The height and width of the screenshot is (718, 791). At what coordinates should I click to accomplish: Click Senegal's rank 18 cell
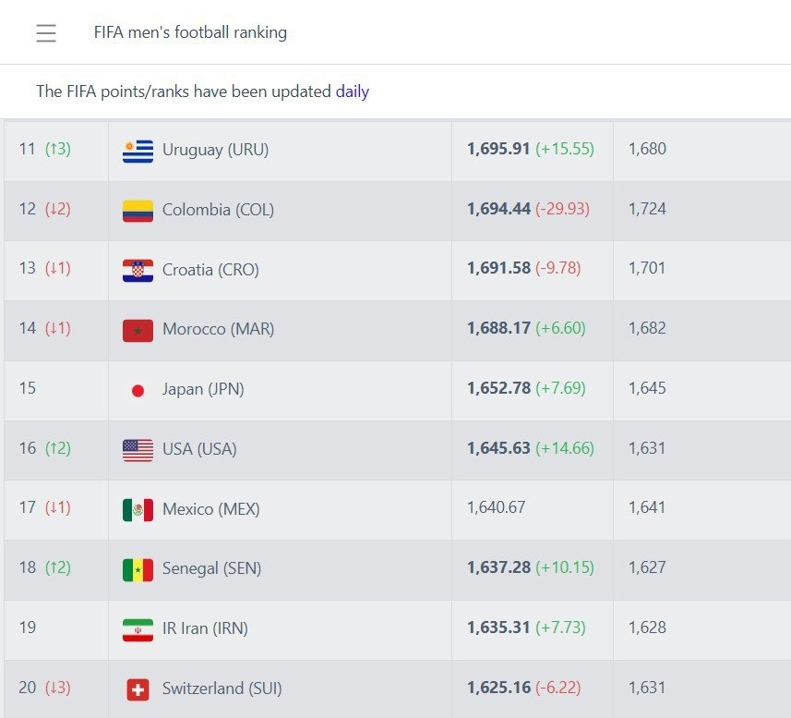44,567
